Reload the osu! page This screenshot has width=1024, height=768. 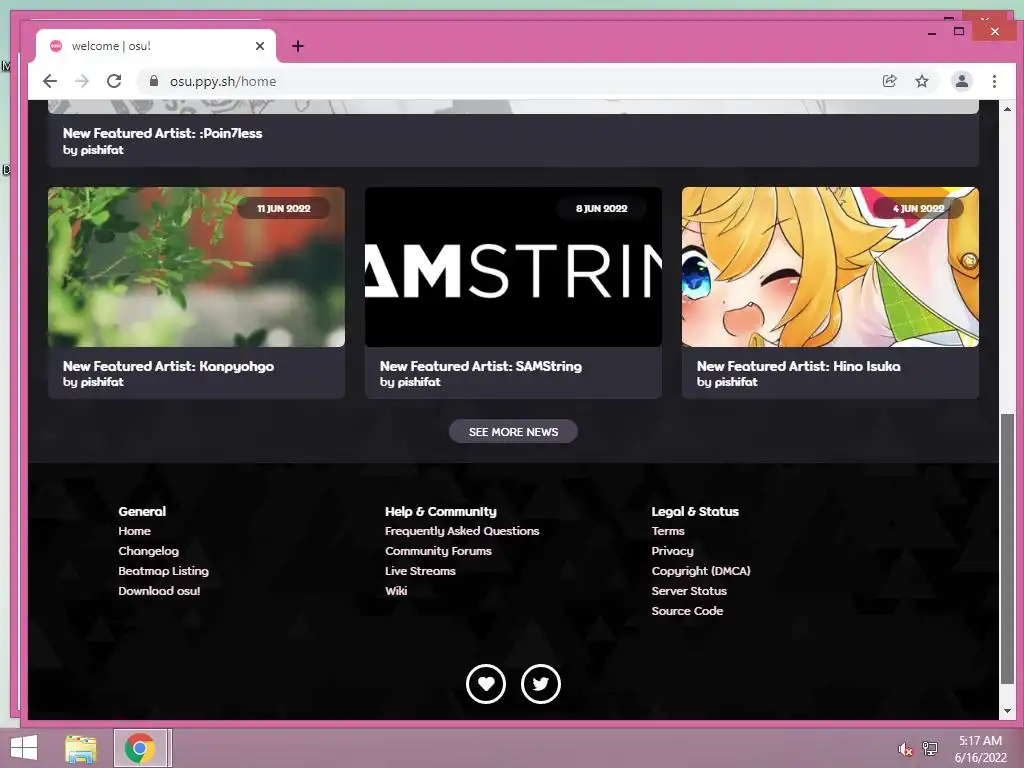click(x=114, y=81)
